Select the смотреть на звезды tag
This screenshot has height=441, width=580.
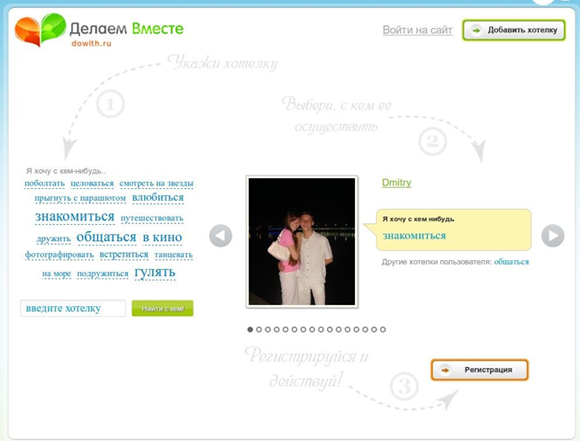tap(156, 184)
